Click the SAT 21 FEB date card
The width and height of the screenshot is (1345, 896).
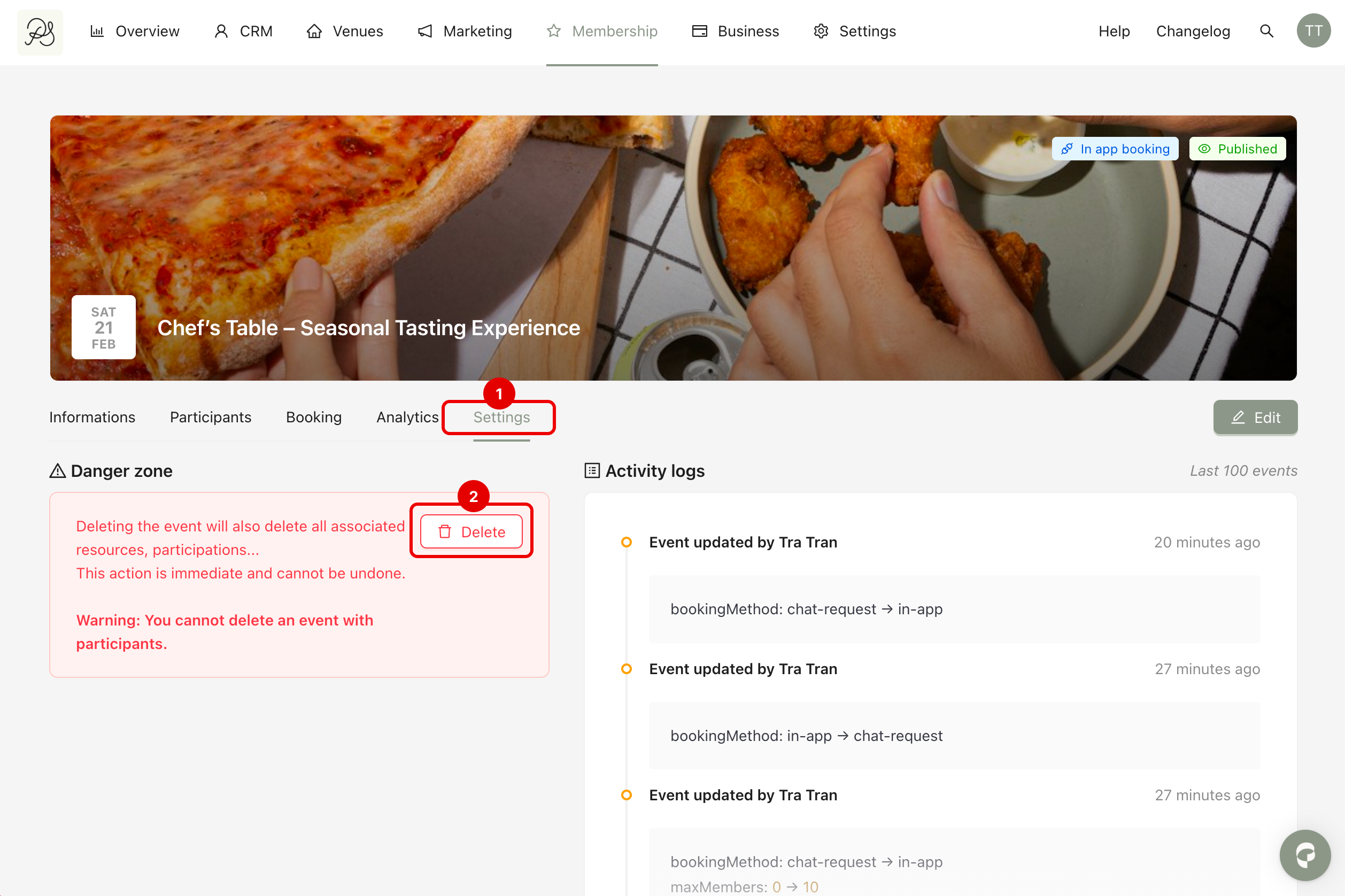click(x=103, y=327)
